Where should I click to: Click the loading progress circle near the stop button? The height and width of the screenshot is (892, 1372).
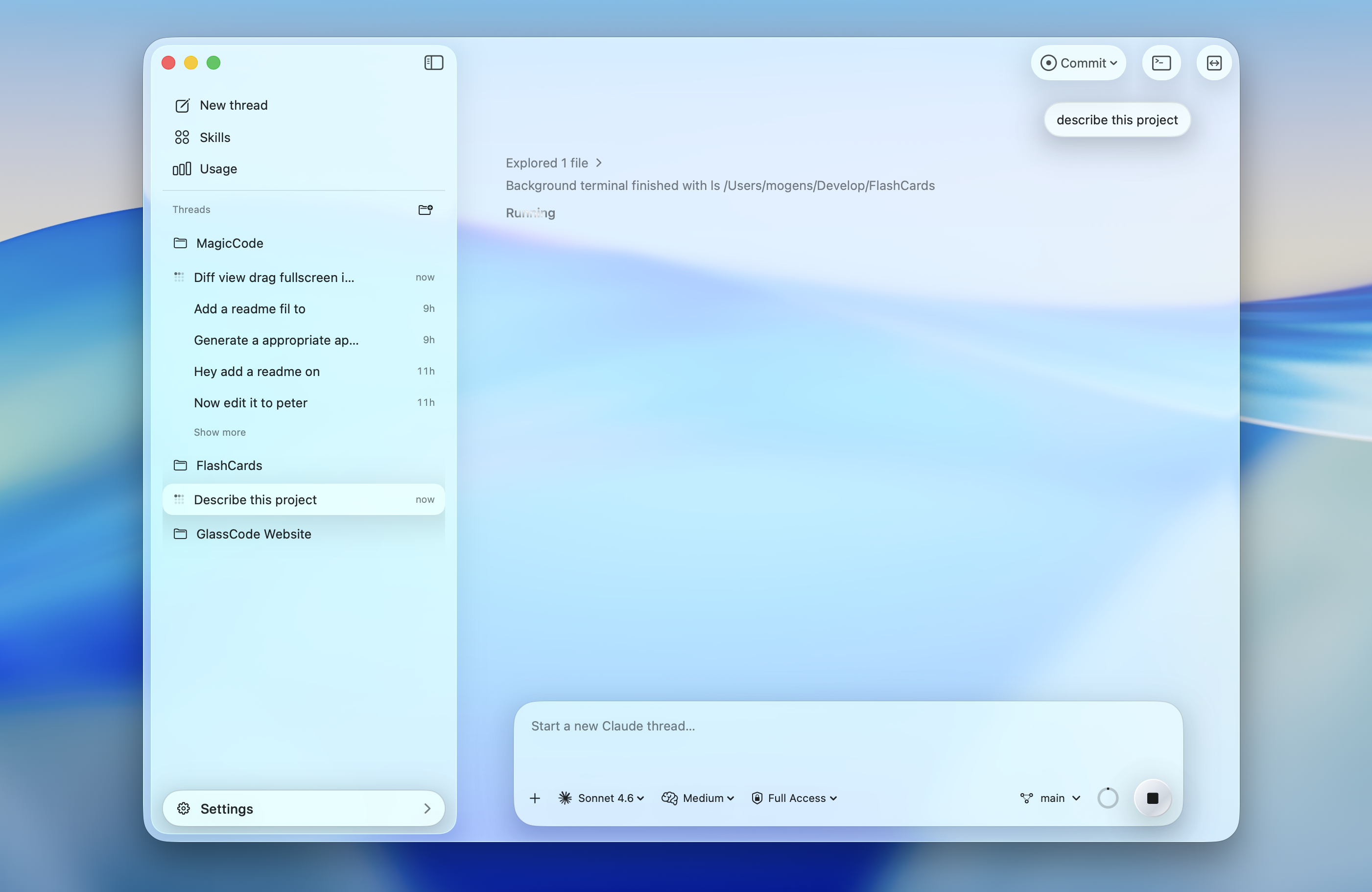1108,798
